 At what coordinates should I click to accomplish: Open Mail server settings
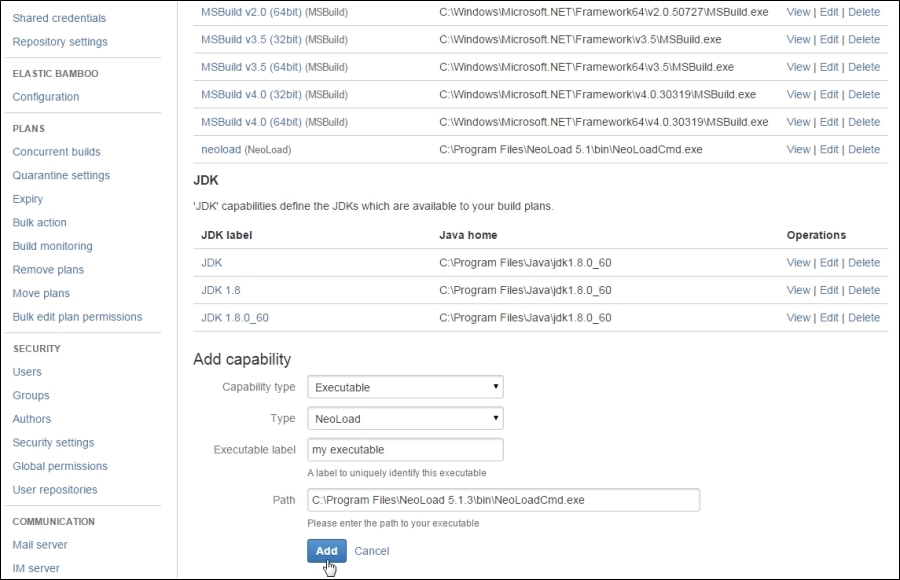(x=40, y=545)
